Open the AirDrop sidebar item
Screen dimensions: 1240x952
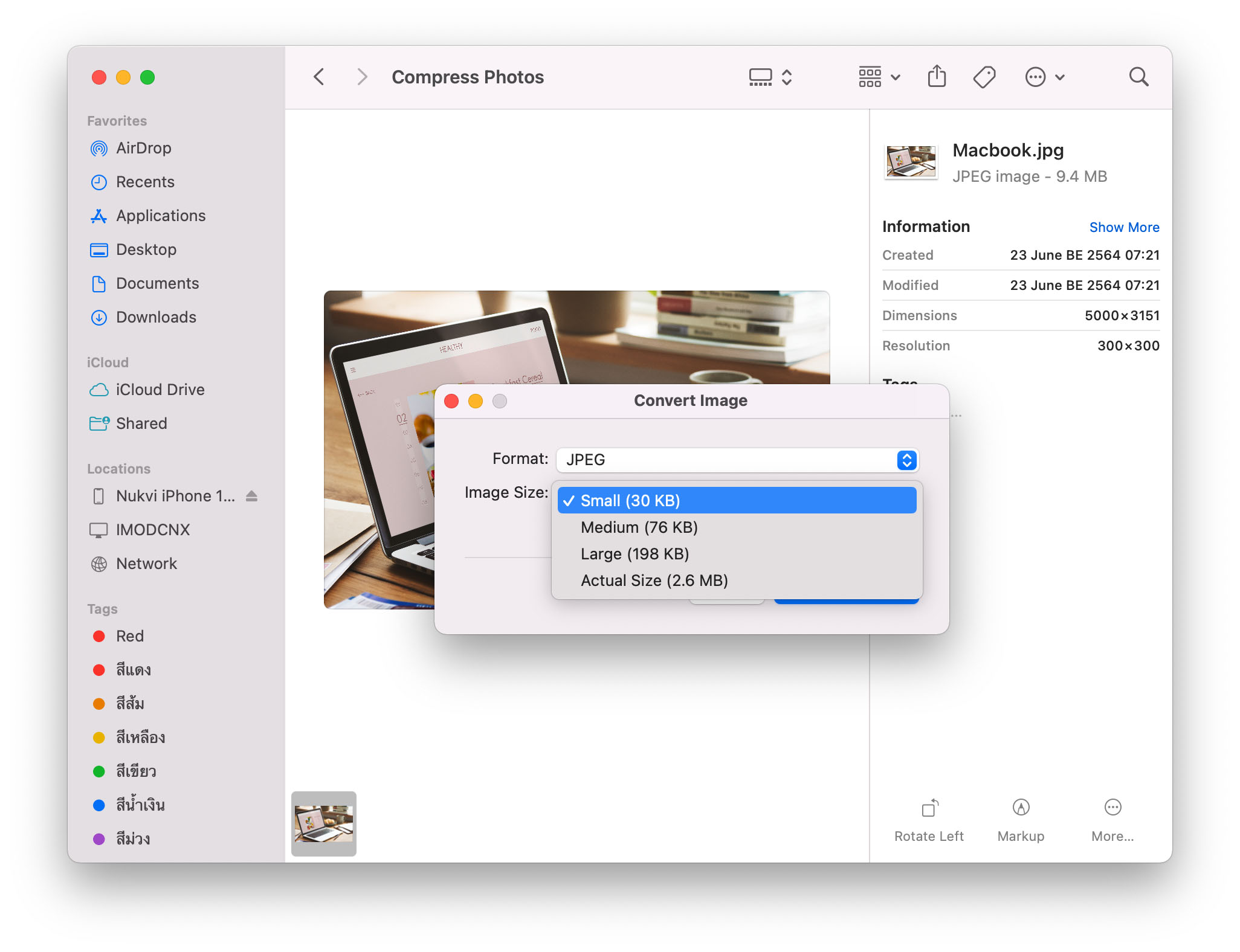pos(143,148)
